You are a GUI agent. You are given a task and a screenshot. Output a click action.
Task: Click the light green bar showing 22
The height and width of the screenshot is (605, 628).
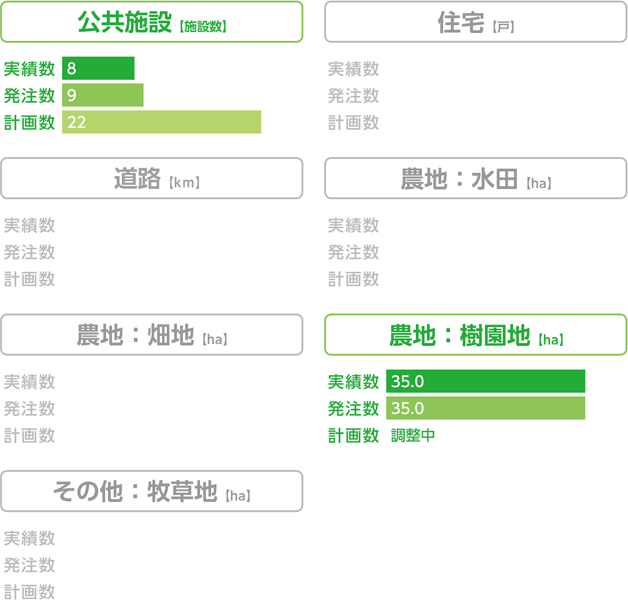point(161,122)
